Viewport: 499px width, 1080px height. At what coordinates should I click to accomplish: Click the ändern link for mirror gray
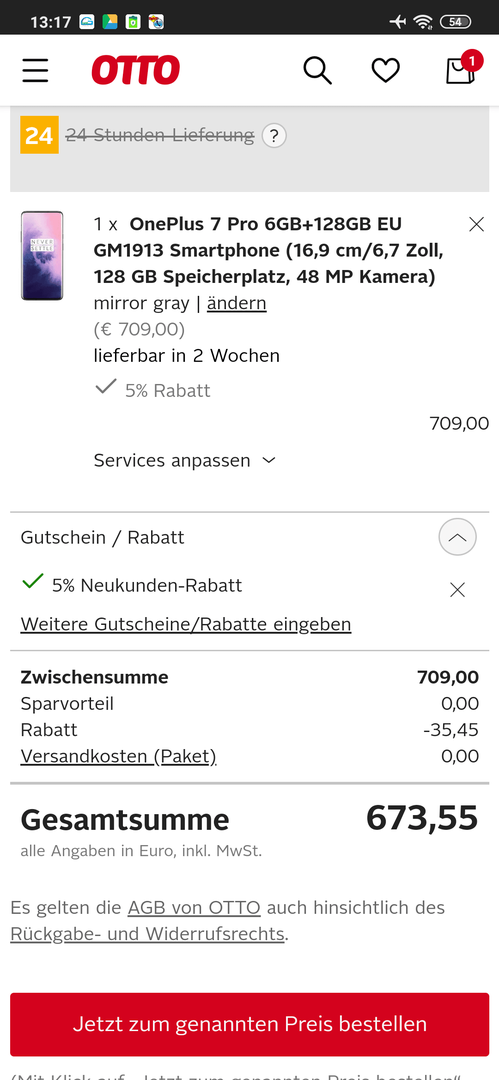coord(236,303)
